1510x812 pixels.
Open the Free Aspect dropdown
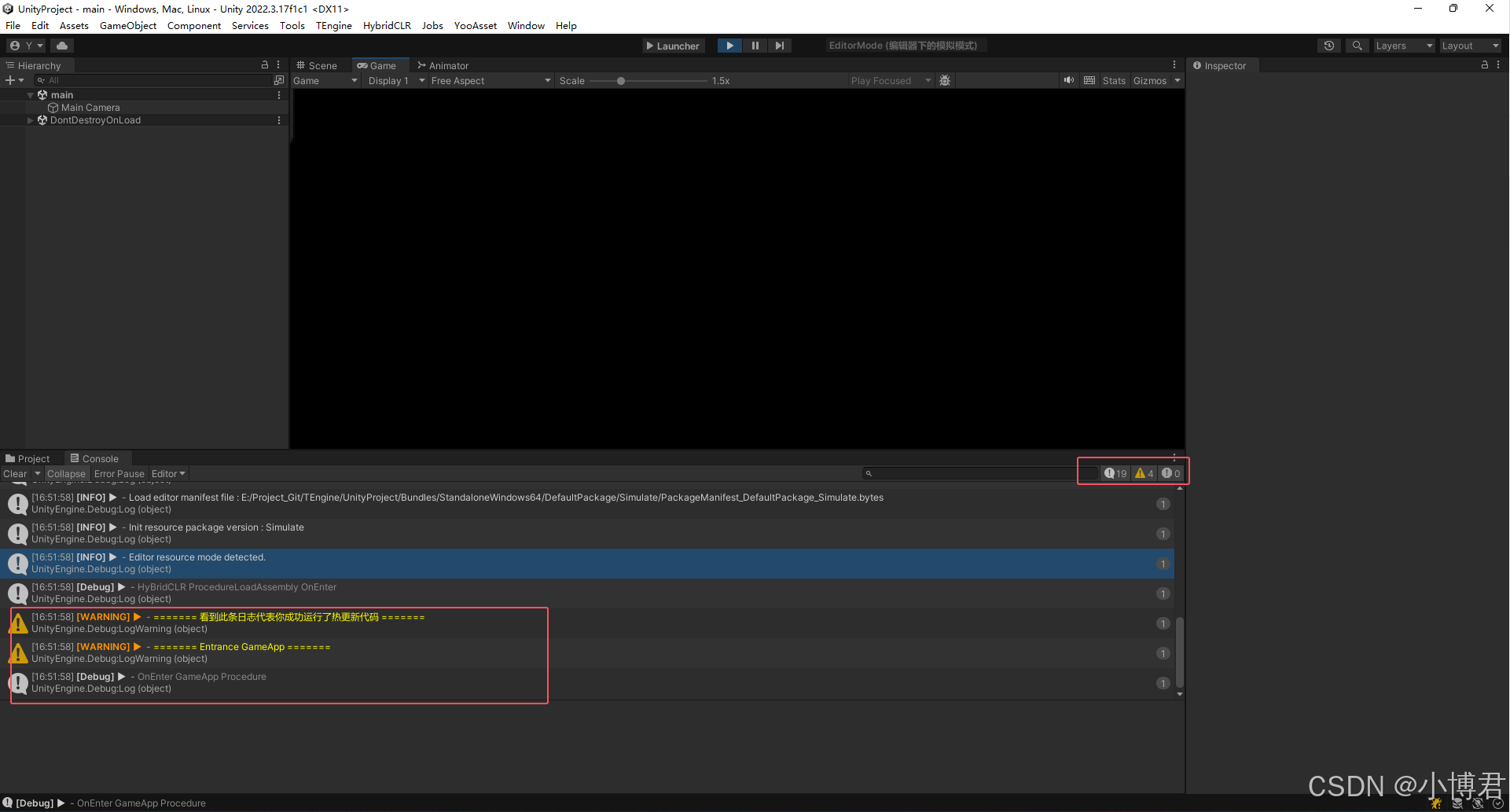pos(489,80)
